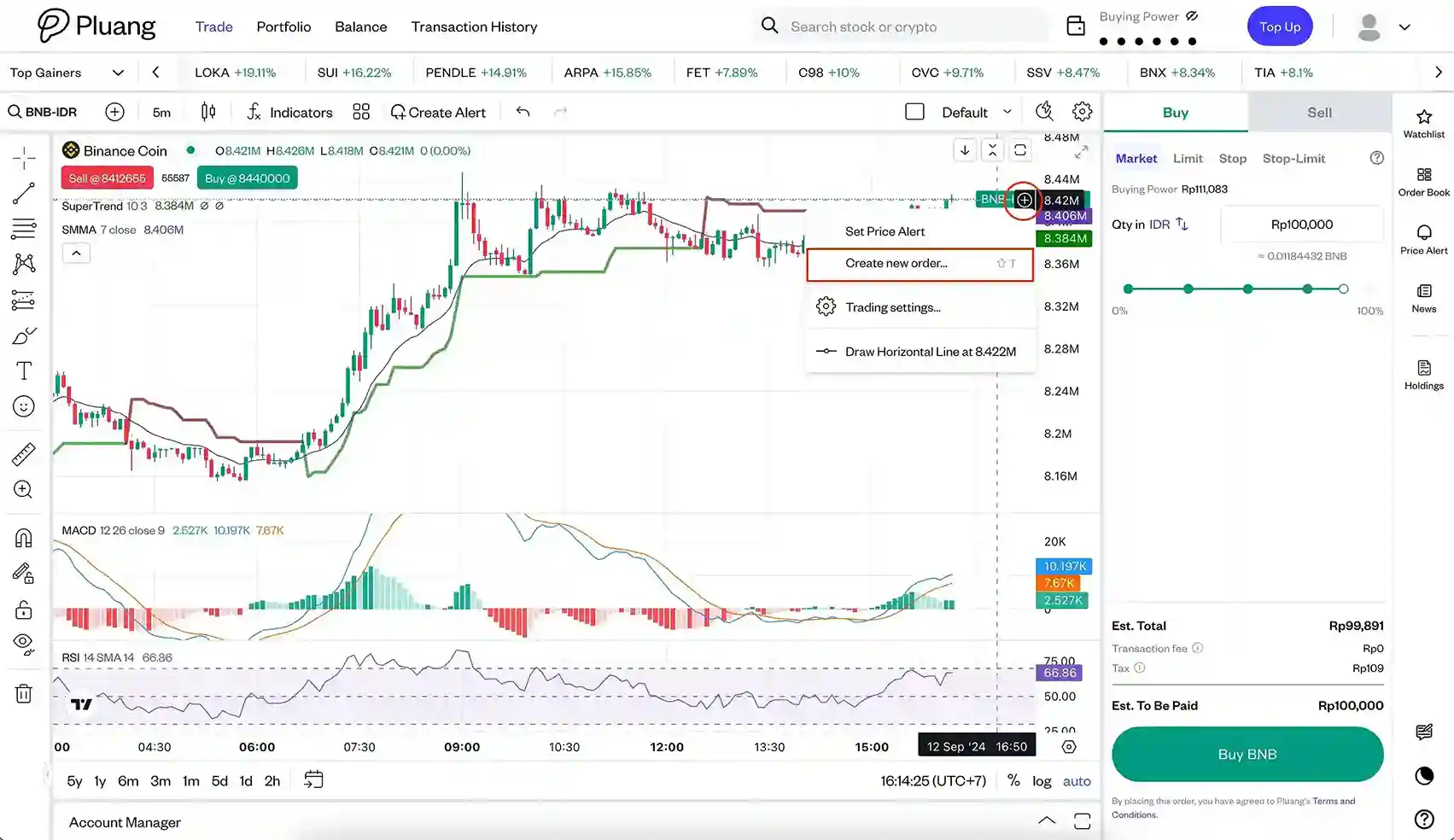The width and height of the screenshot is (1454, 840).
Task: Swap quantity currency from IDR
Action: click(1182, 224)
